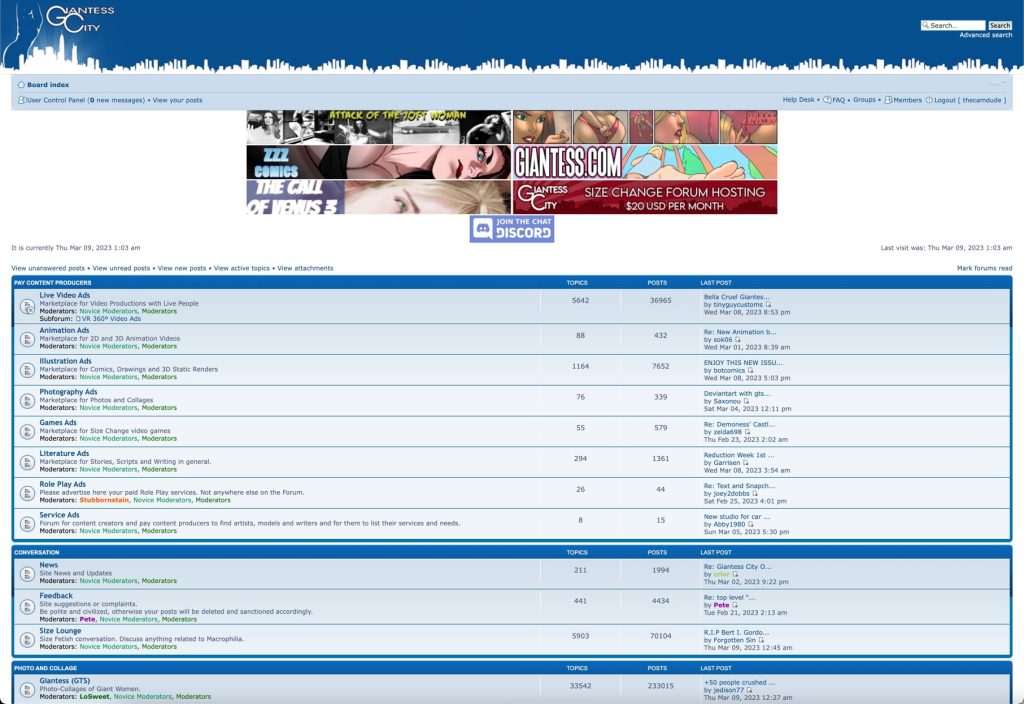The image size is (1024, 704).
Task: Open last post 'Reduction Week 1st ...'
Action: tap(739, 455)
